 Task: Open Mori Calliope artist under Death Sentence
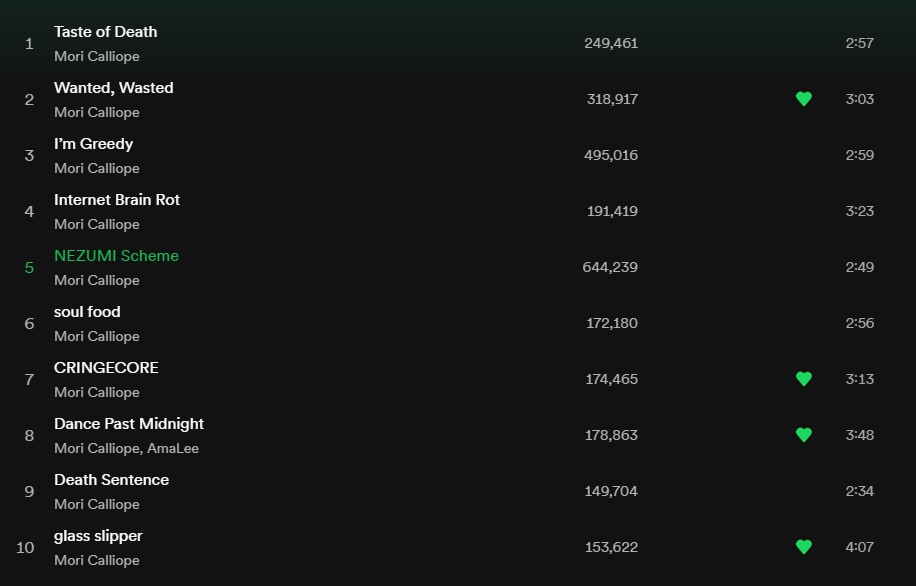click(x=97, y=504)
